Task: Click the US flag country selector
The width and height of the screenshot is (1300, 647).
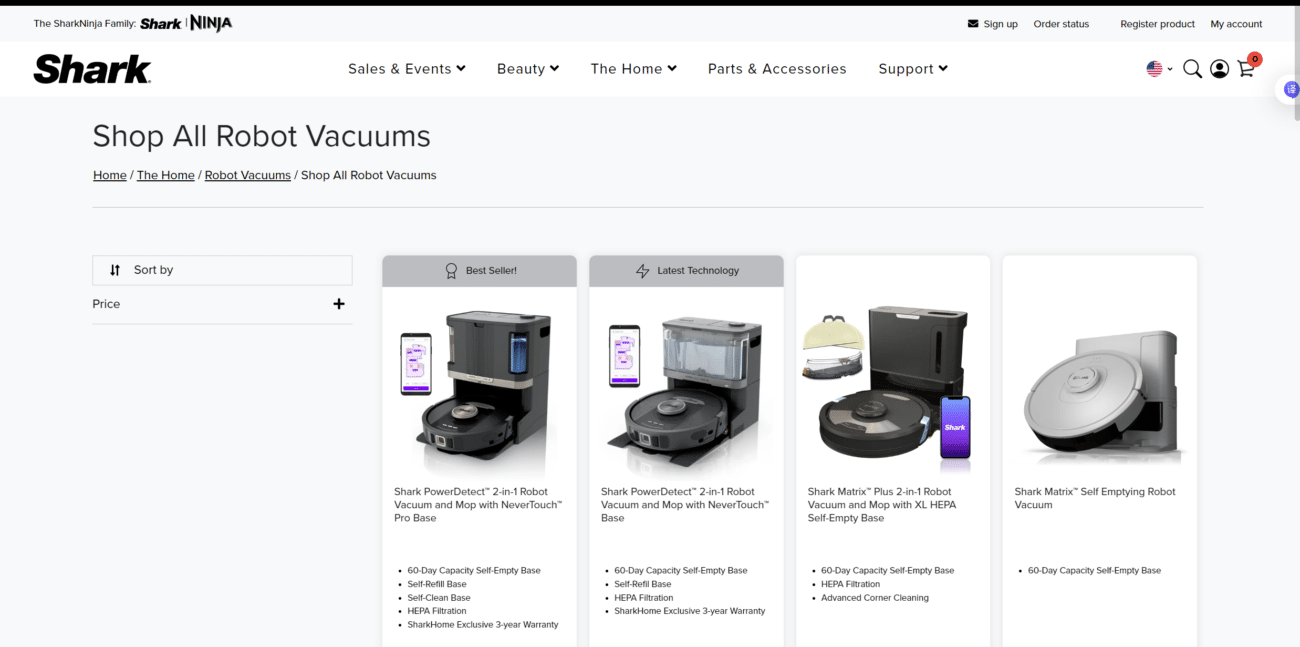Action: coord(1156,69)
